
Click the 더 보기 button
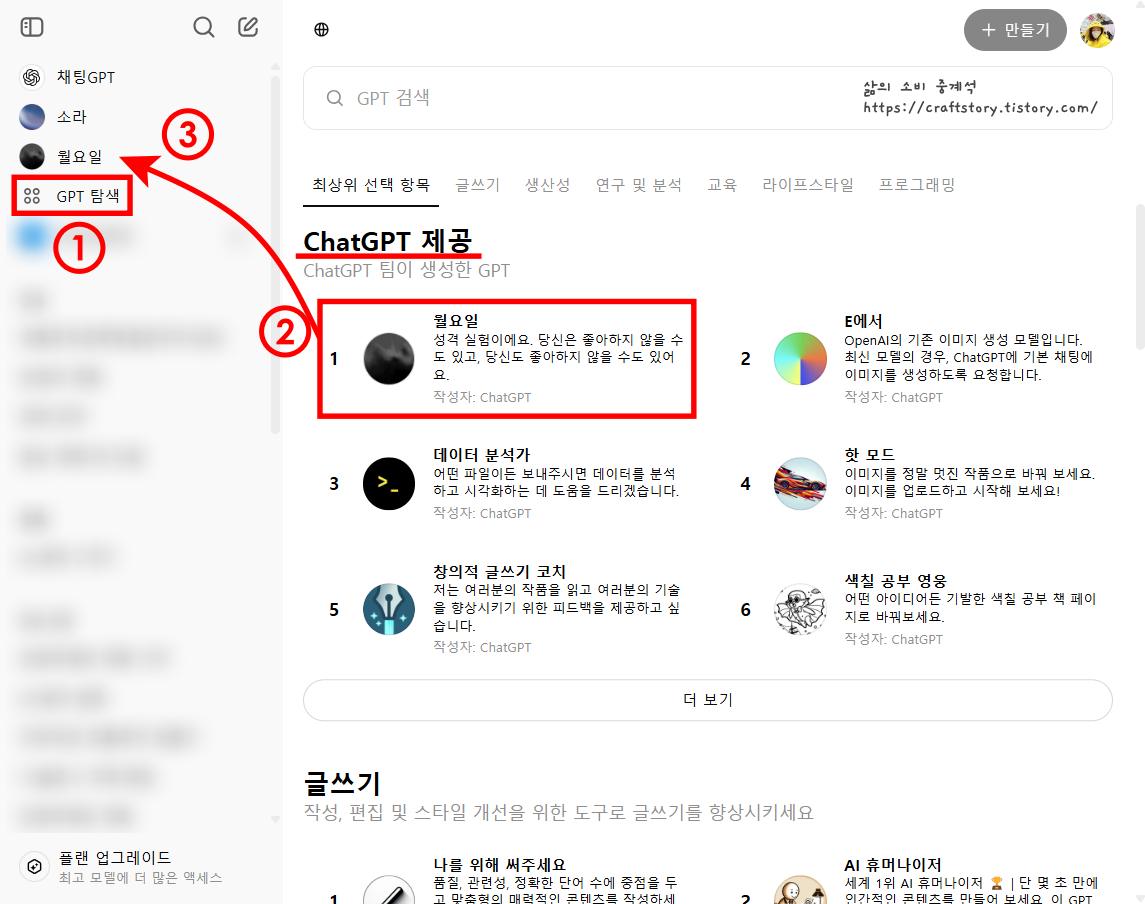tap(708, 700)
